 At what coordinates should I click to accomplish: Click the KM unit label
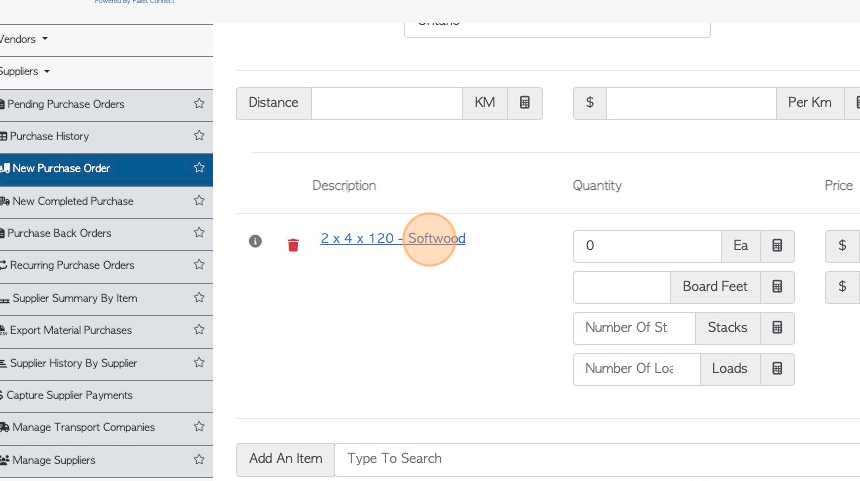[485, 103]
